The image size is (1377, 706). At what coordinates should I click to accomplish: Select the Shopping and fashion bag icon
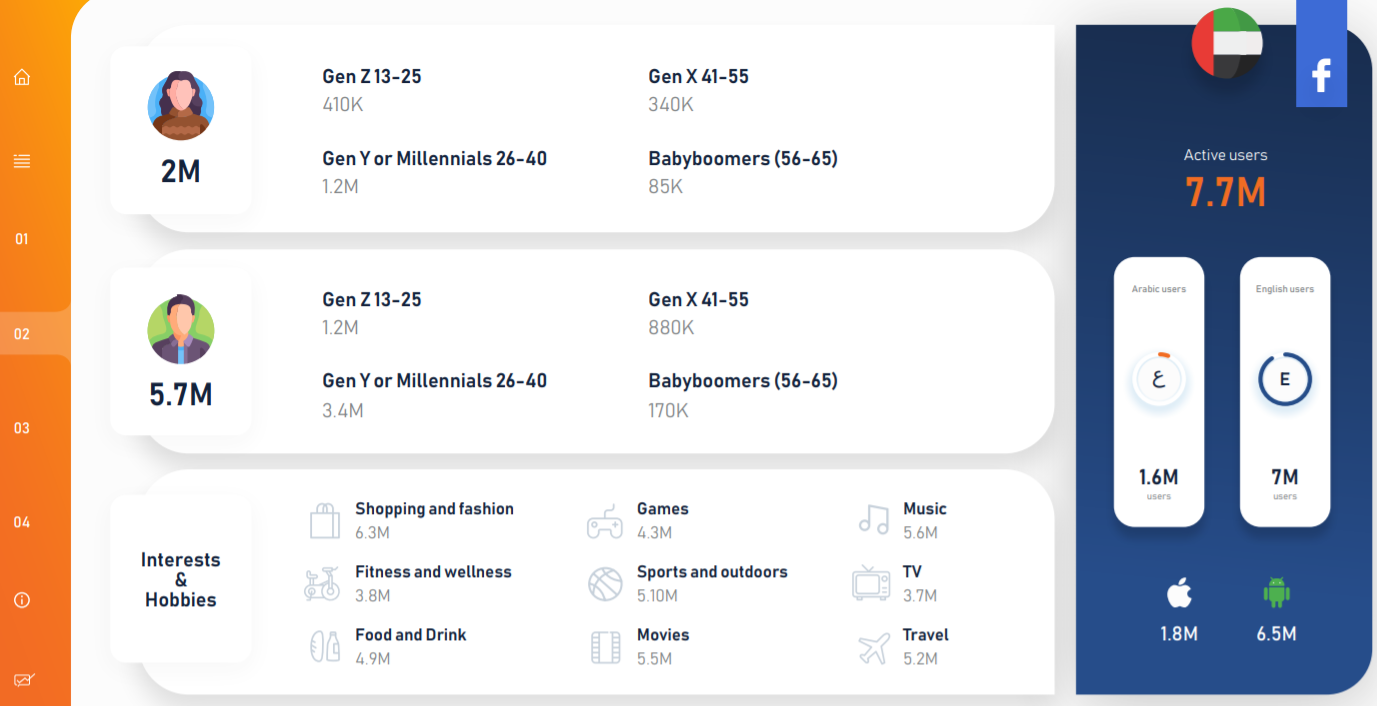324,521
